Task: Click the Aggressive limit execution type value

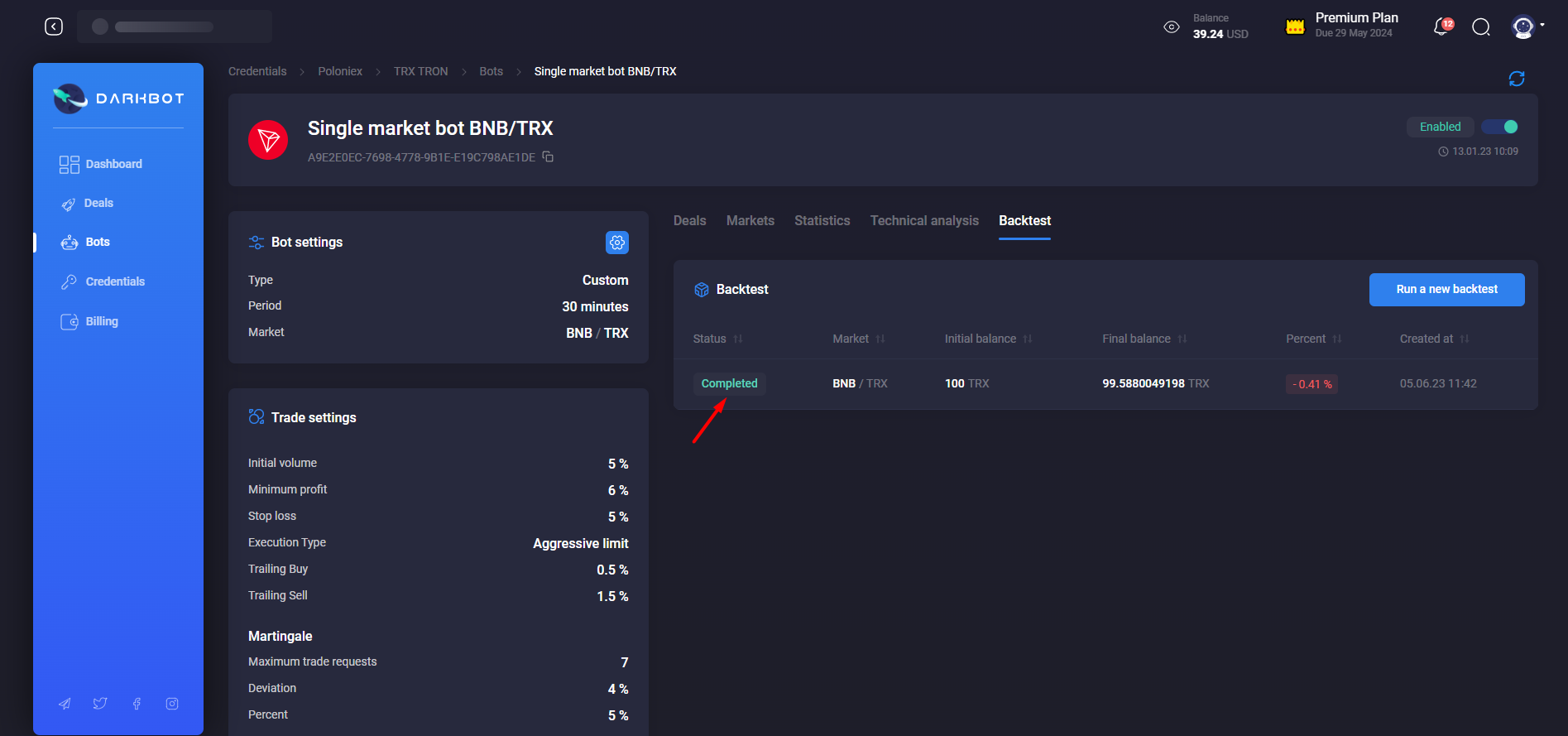Action: (581, 543)
